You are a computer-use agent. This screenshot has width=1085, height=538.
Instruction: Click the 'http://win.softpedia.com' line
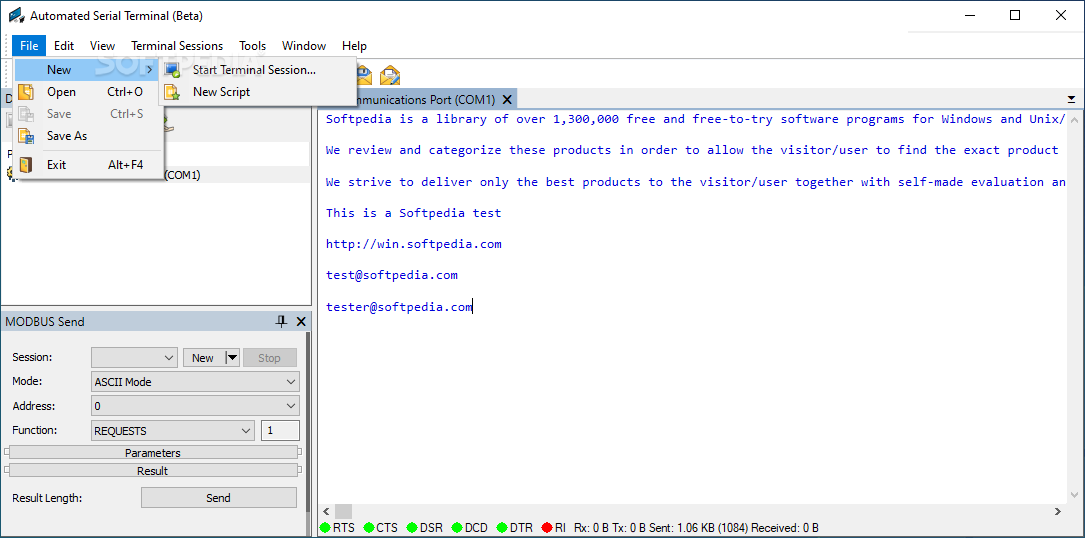pos(413,244)
